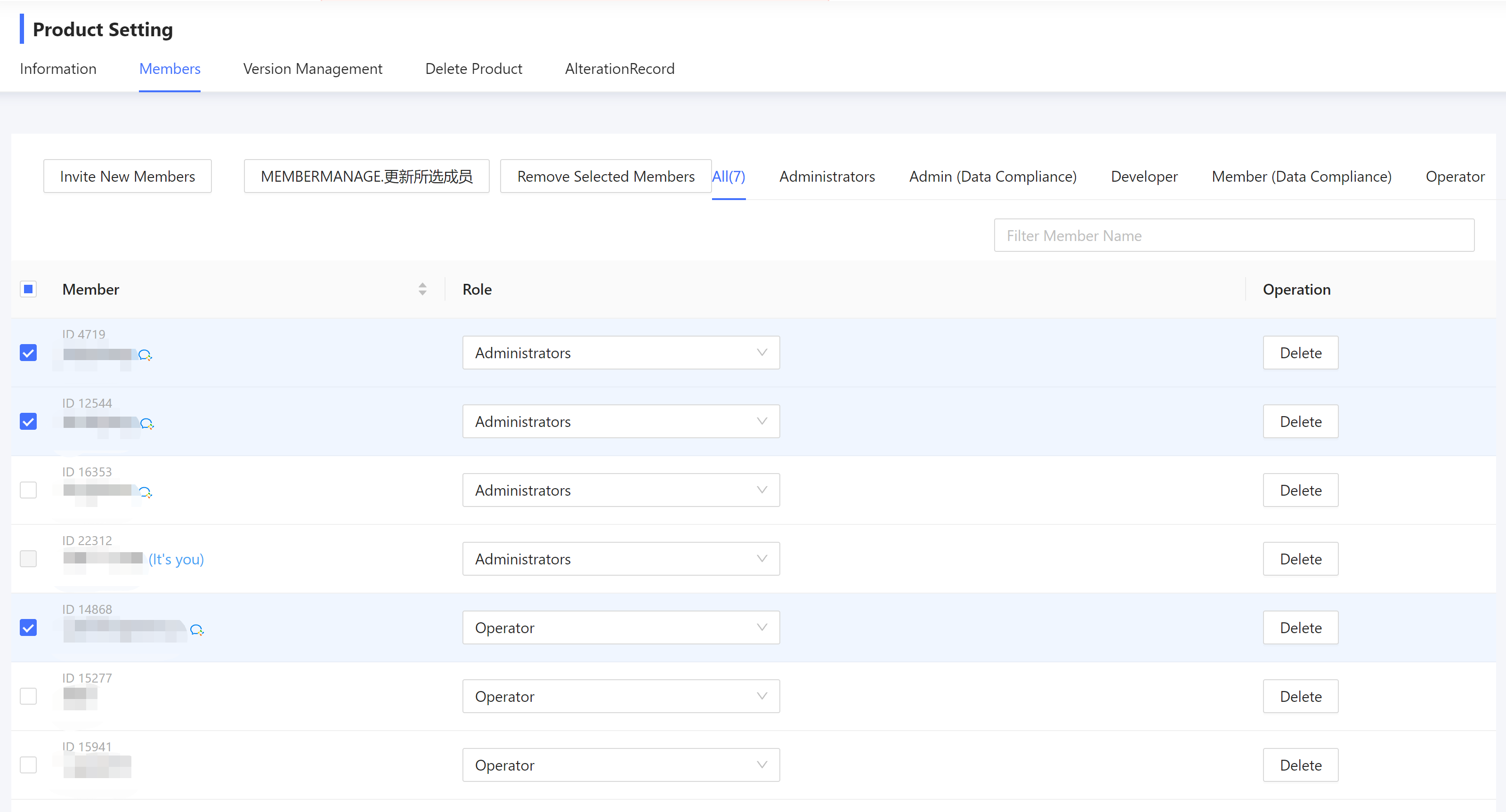The width and height of the screenshot is (1506, 812).
Task: Uncheck the member with ID 14868
Action: [28, 627]
